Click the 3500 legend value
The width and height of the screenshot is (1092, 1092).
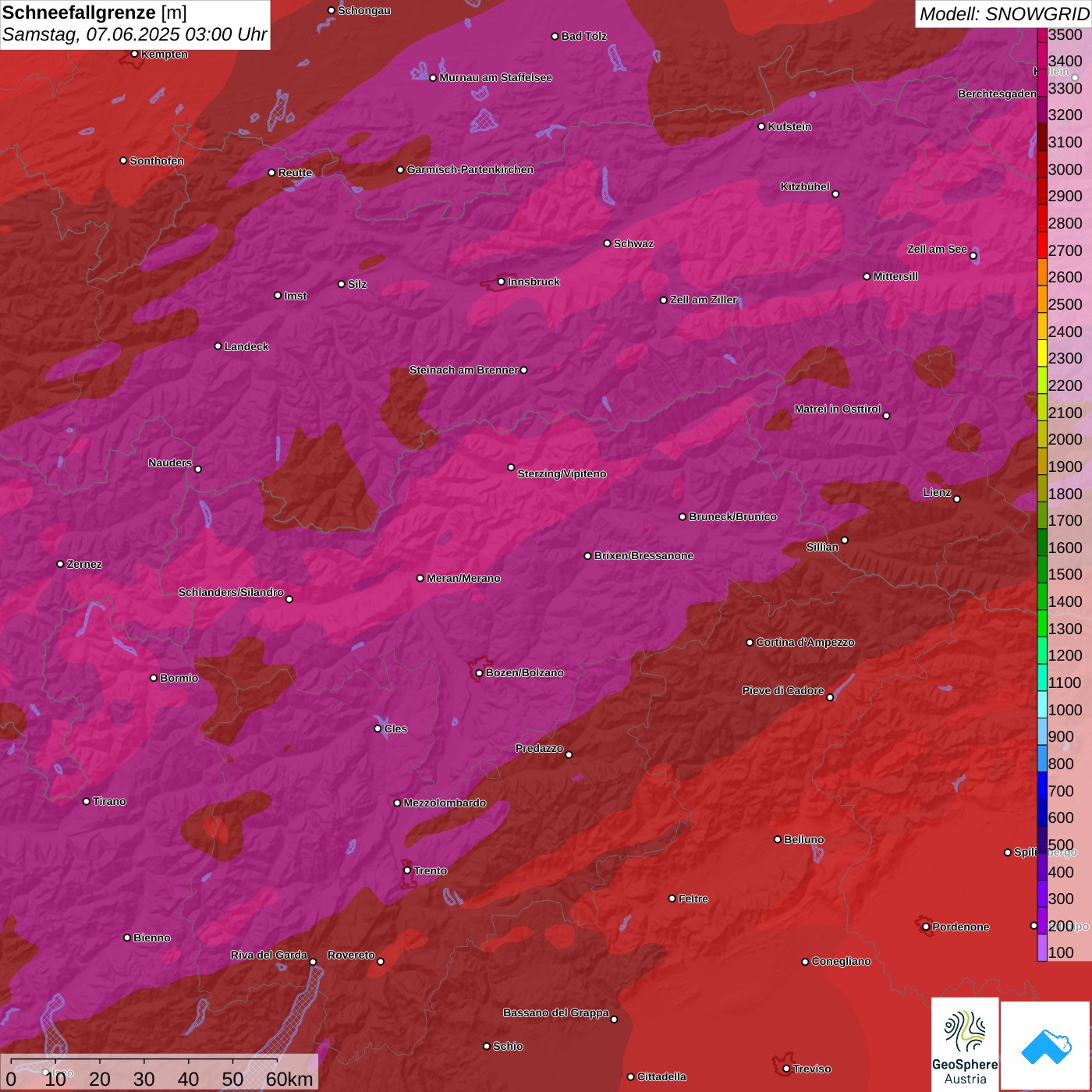(1065, 34)
